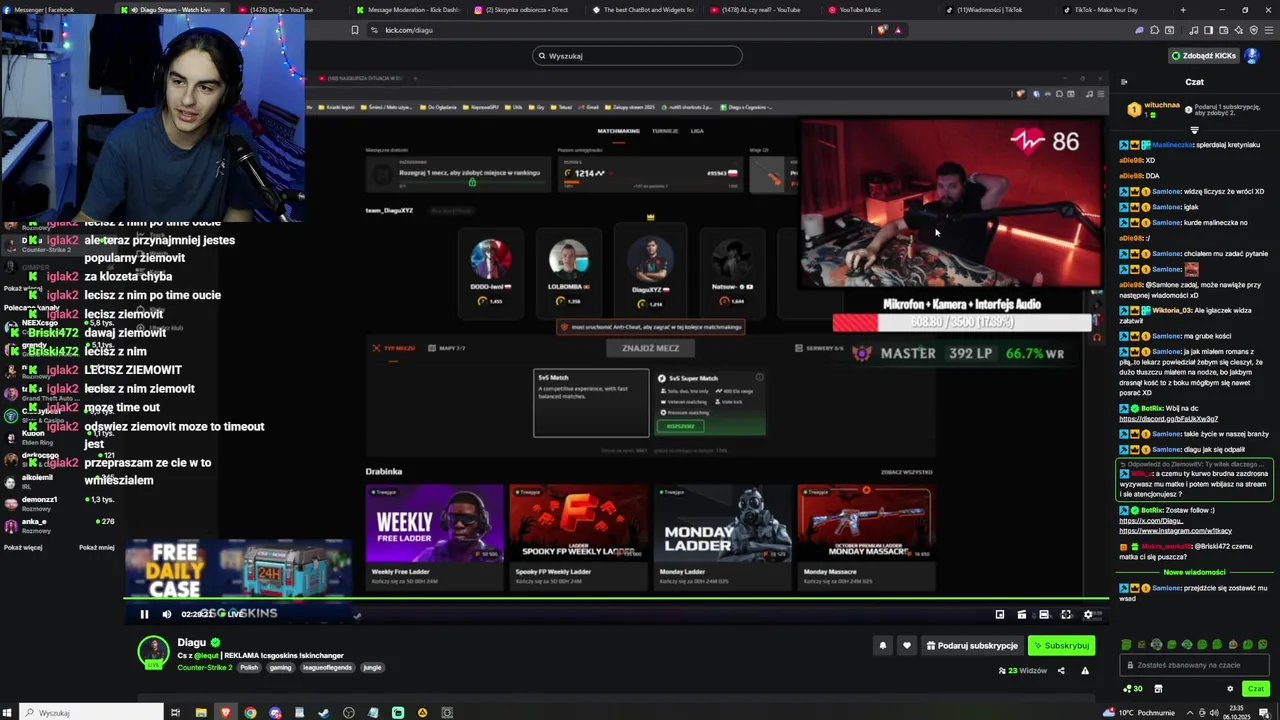Viewport: 1280px width, 720px height.
Task: Select the gaming tag
Action: [280, 667]
